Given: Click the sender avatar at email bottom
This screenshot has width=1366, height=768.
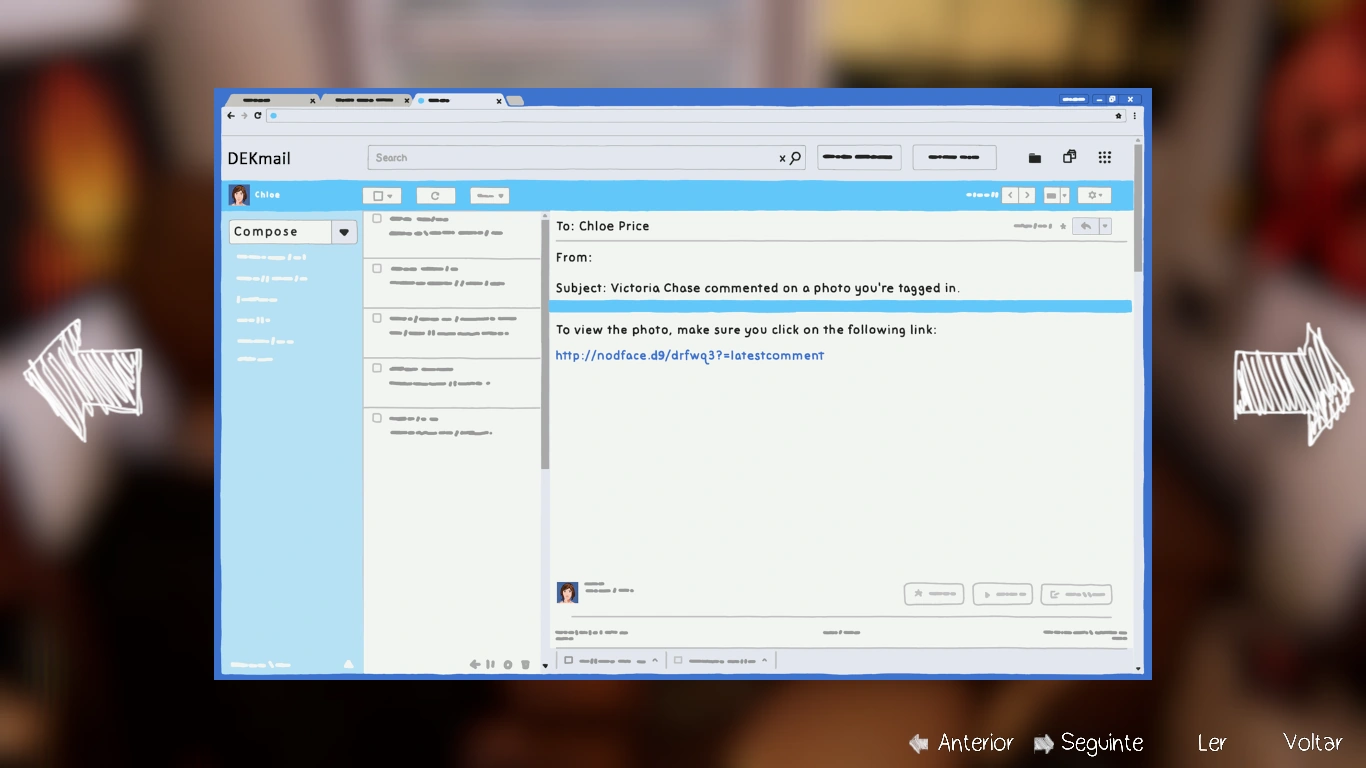Looking at the screenshot, I should [567, 592].
